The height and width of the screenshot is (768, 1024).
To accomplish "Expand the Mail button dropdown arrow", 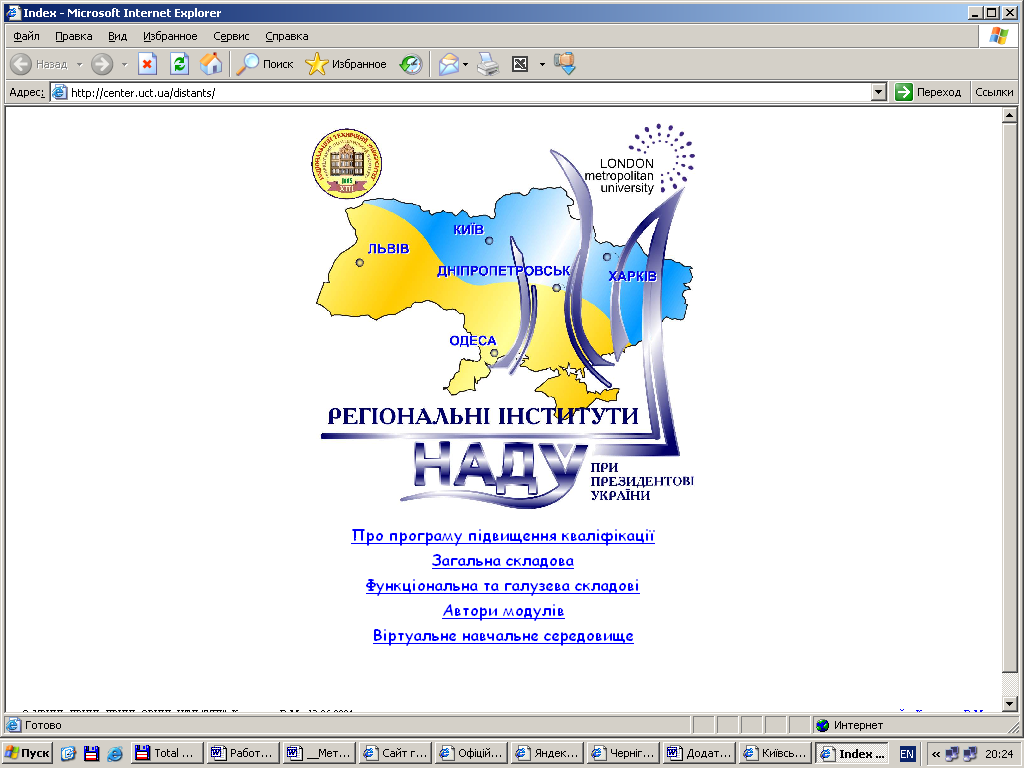I will pyautogui.click(x=465, y=64).
